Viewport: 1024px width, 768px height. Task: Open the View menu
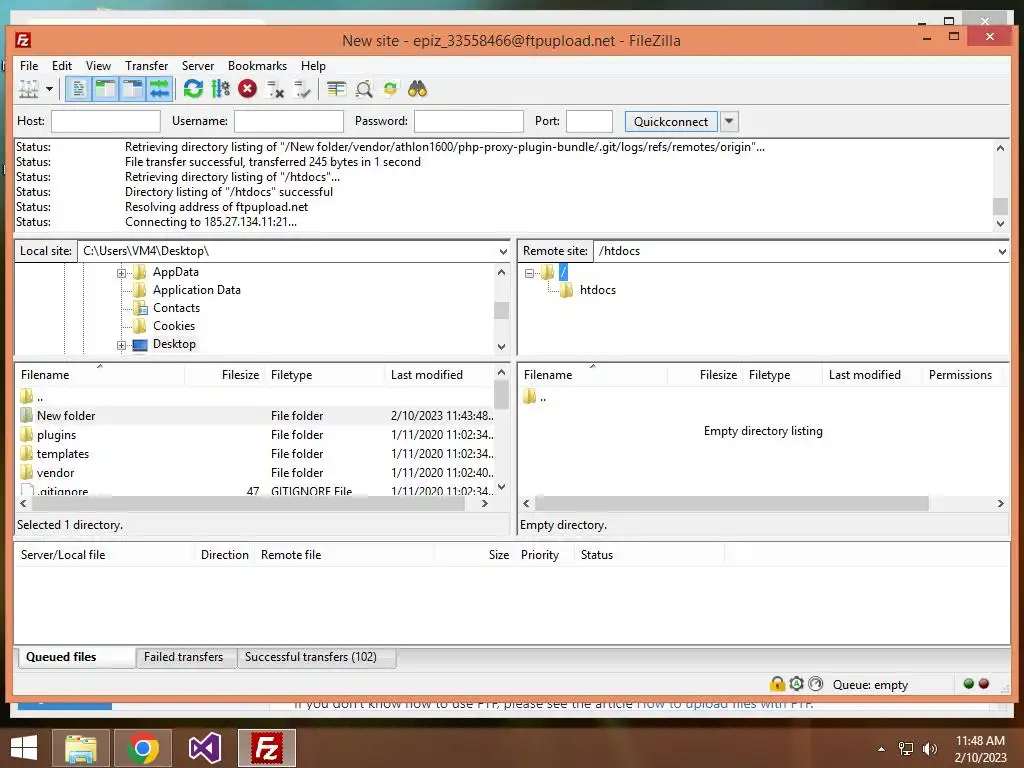[98, 66]
